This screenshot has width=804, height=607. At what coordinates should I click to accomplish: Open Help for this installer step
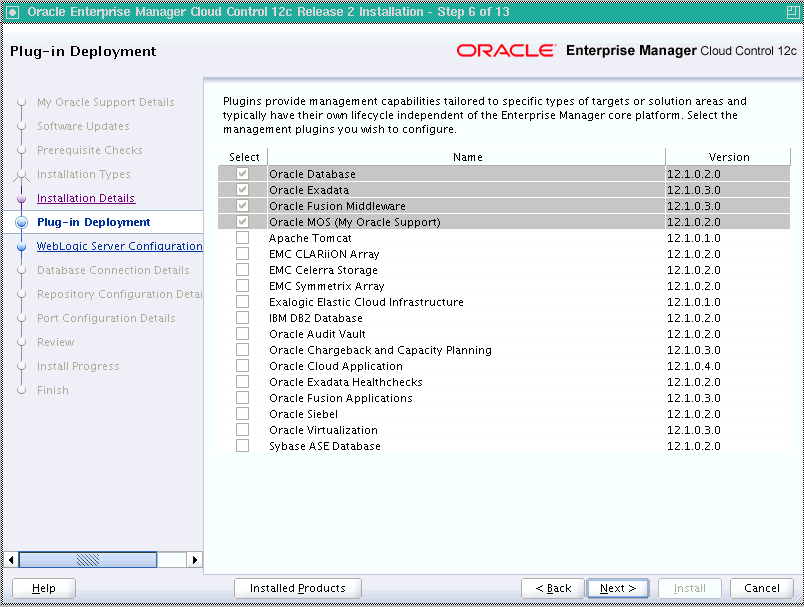pyautogui.click(x=44, y=588)
